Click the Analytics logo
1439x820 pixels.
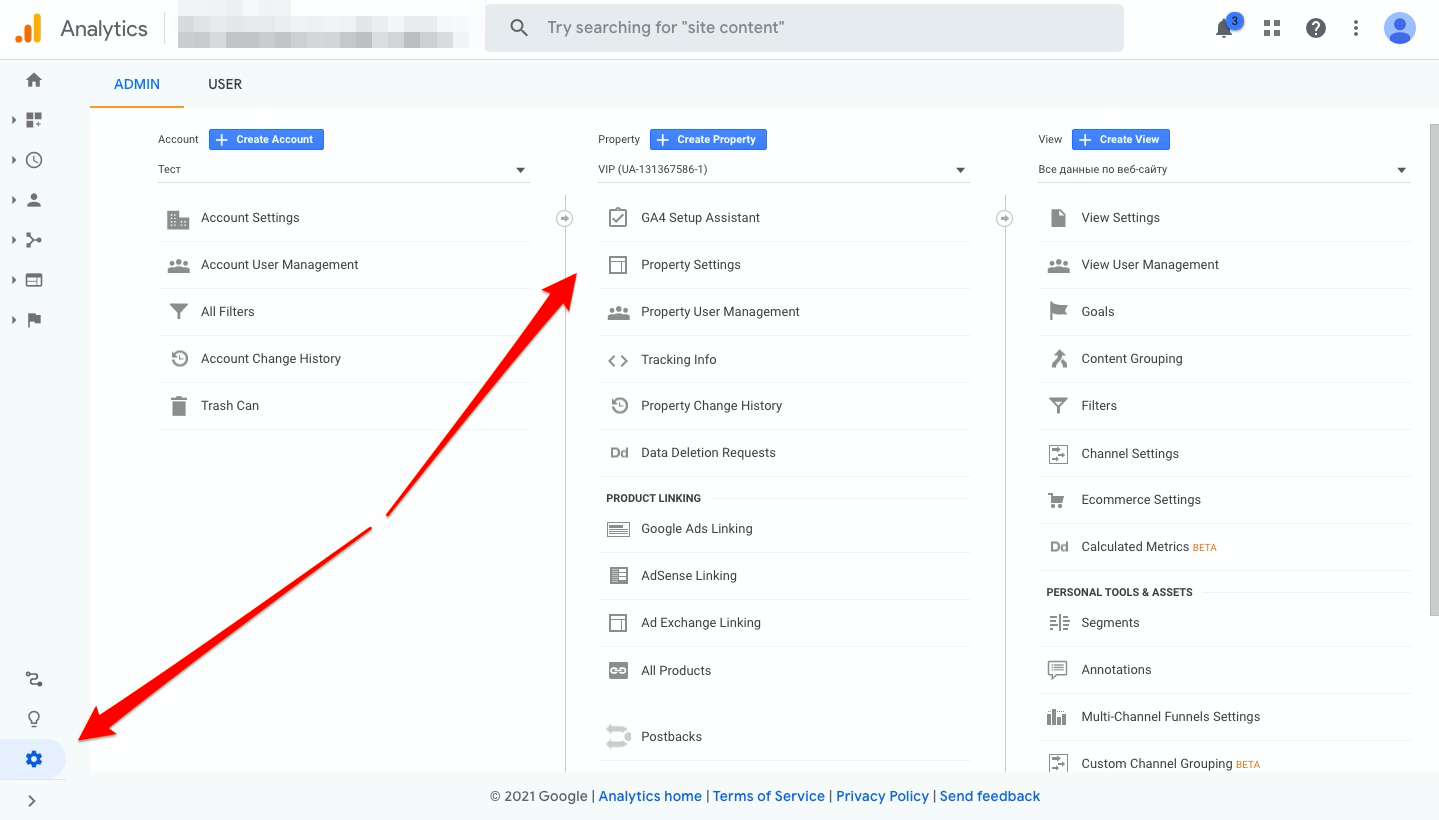pos(29,28)
